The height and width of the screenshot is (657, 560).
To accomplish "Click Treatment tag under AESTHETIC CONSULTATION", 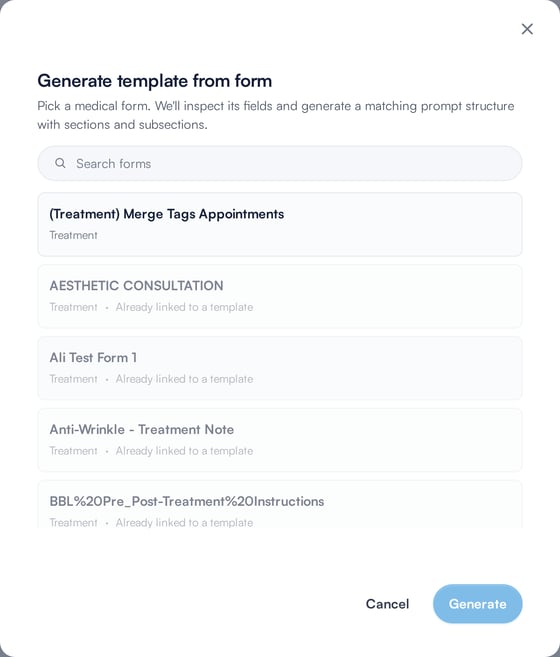I will pyautogui.click(x=73, y=307).
